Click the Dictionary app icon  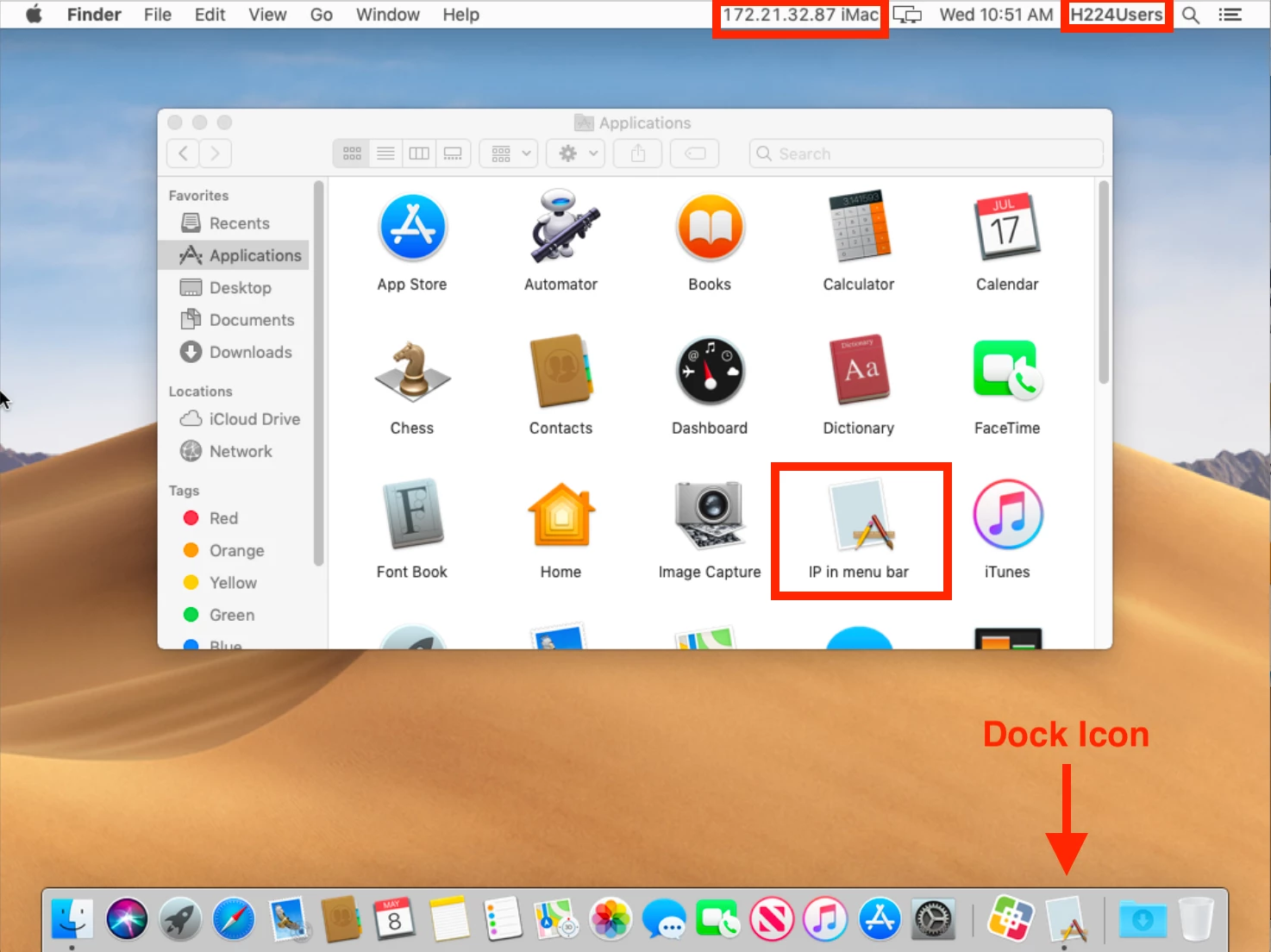click(859, 369)
